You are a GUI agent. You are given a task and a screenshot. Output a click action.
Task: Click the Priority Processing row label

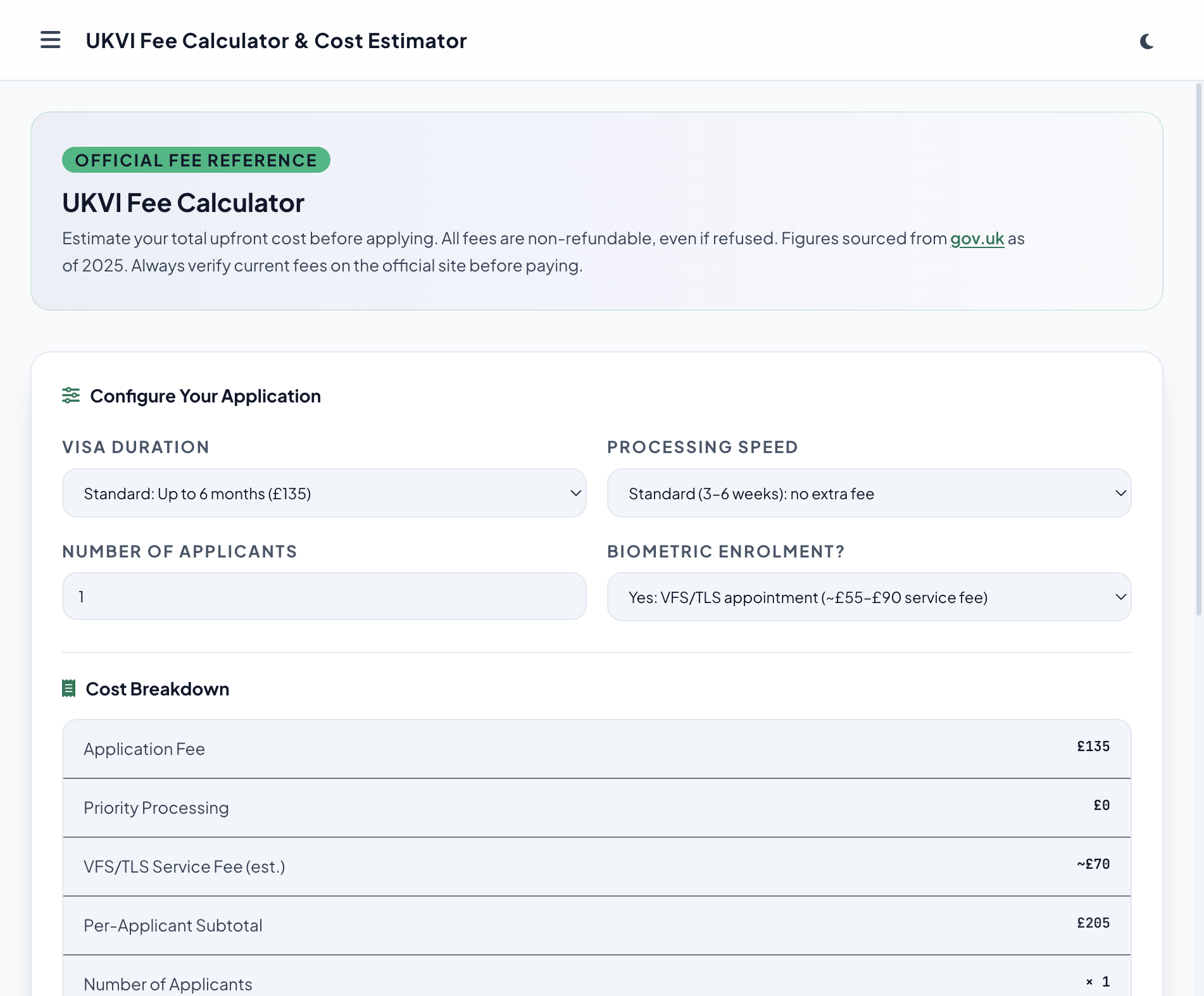pos(156,808)
